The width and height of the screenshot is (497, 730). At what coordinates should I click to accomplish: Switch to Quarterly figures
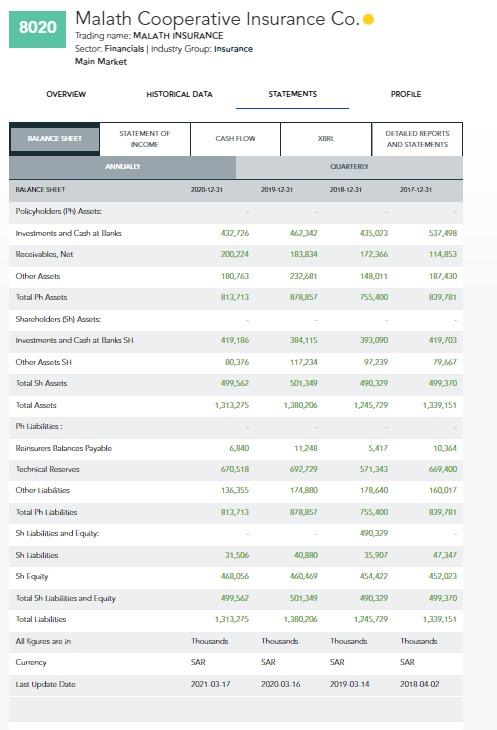pos(349,167)
